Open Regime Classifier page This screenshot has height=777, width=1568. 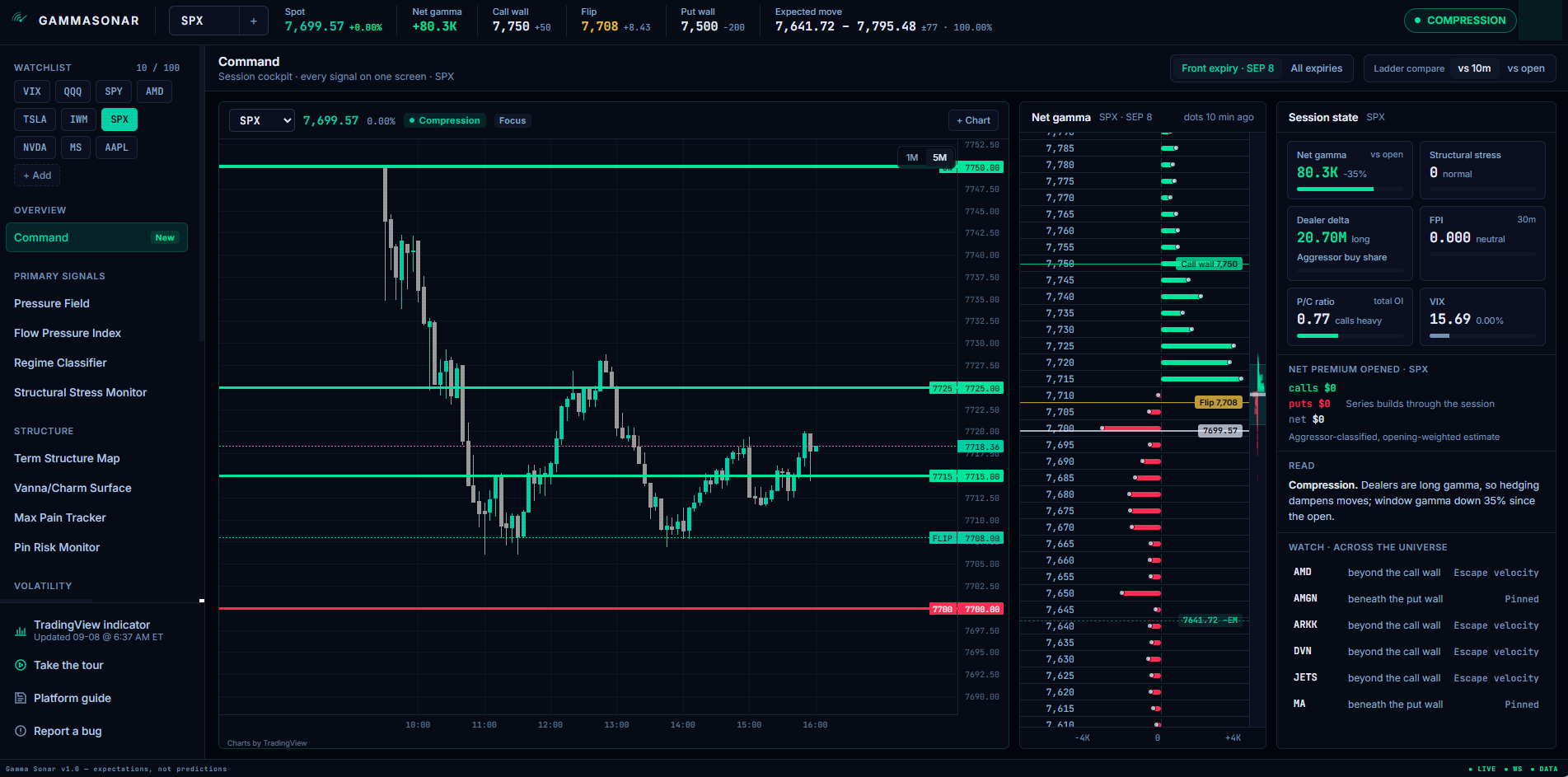60,363
